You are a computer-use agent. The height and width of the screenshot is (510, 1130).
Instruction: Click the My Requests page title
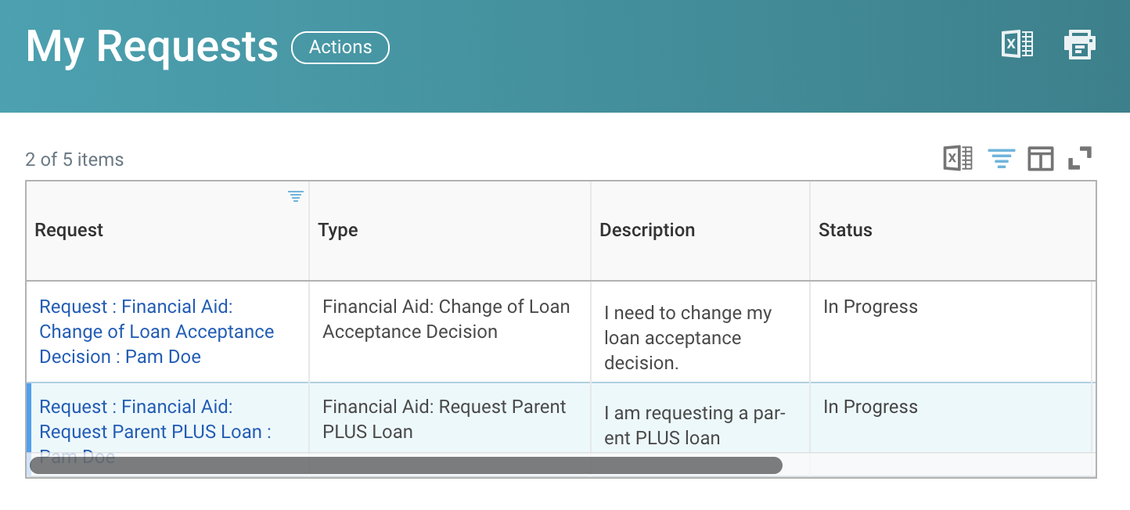(x=152, y=47)
